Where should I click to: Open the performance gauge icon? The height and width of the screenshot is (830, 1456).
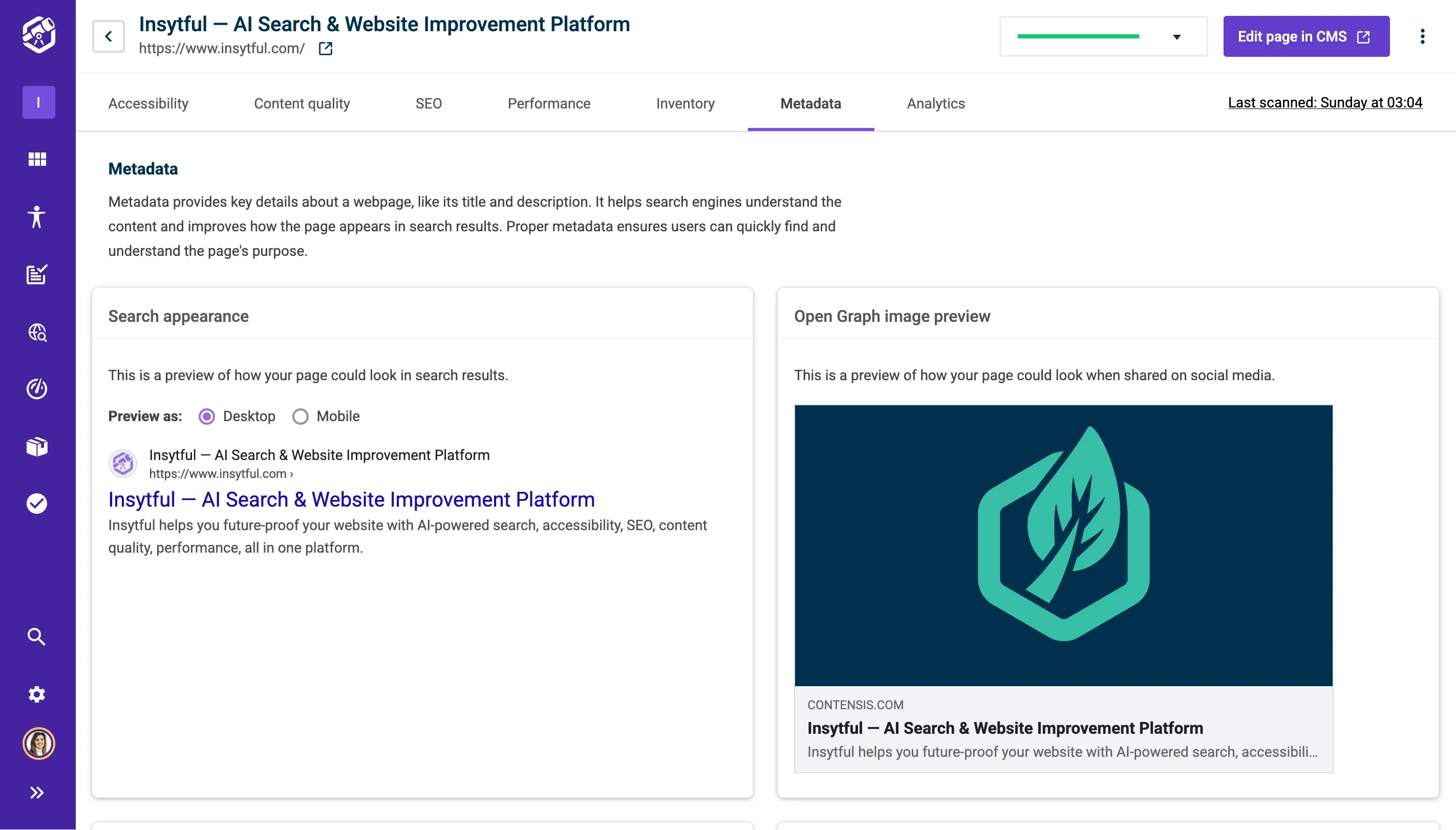37,389
